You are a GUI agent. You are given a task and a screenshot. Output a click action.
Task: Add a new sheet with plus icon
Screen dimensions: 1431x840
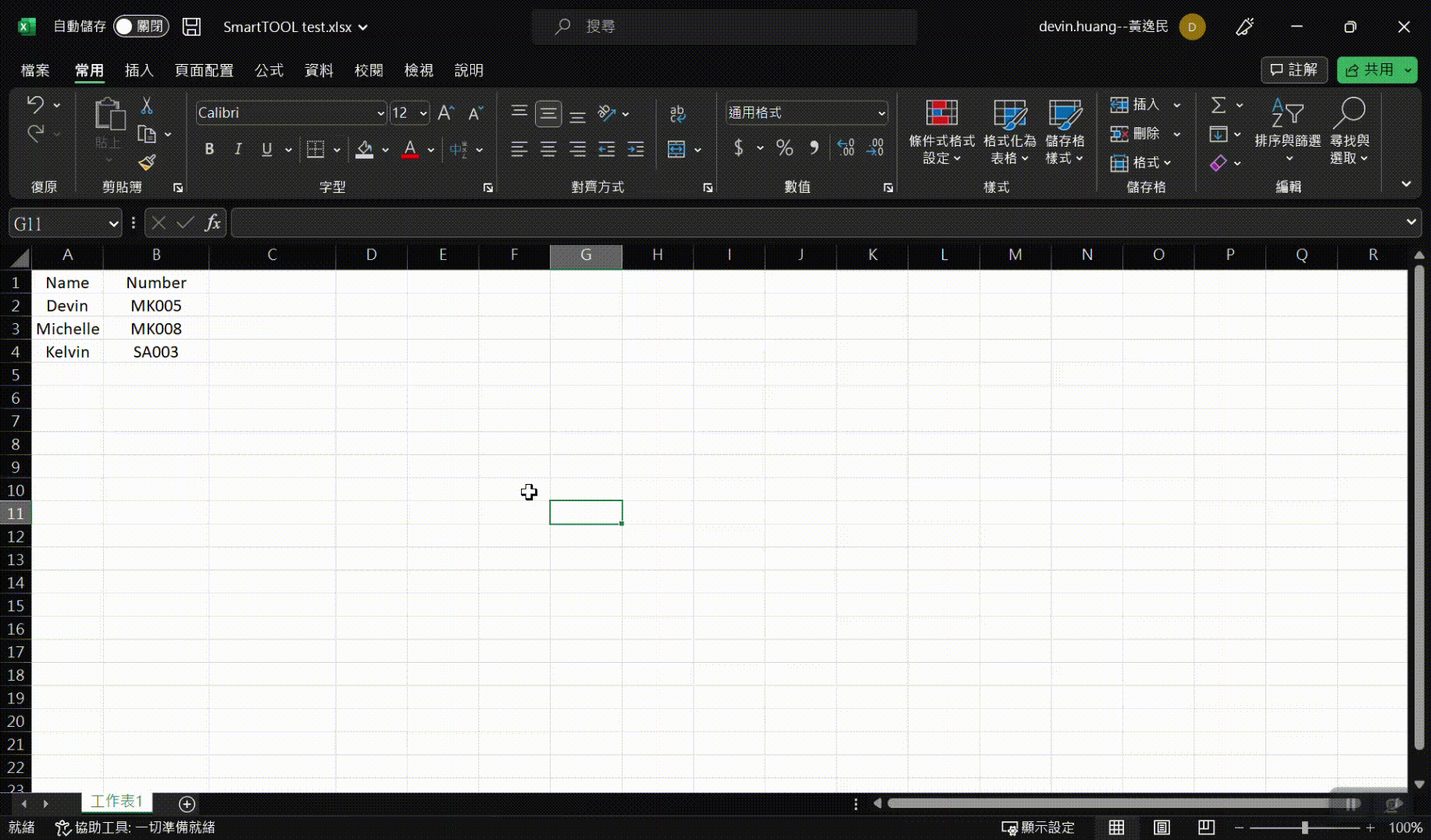187,803
